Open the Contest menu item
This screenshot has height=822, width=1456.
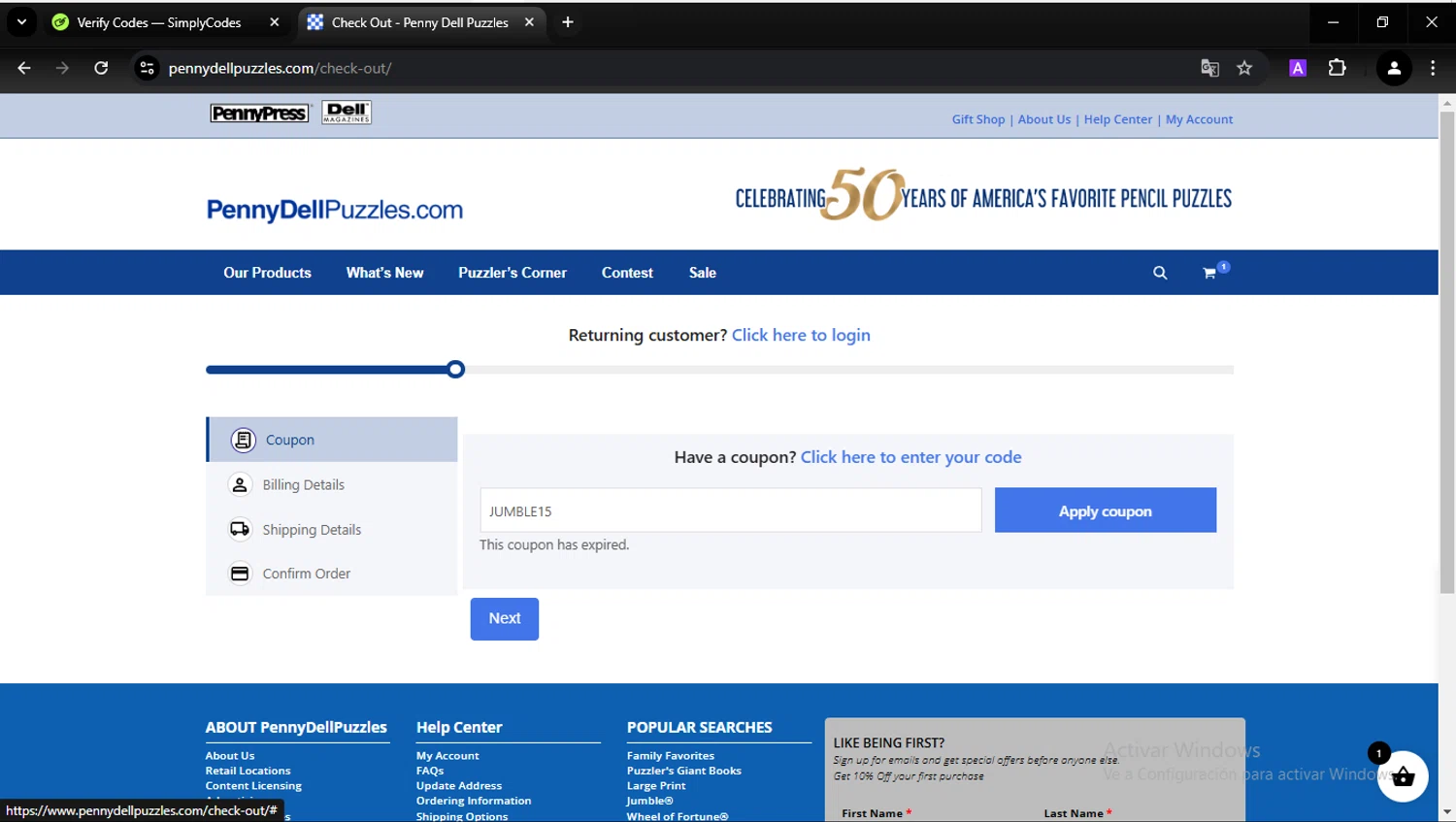click(x=627, y=273)
